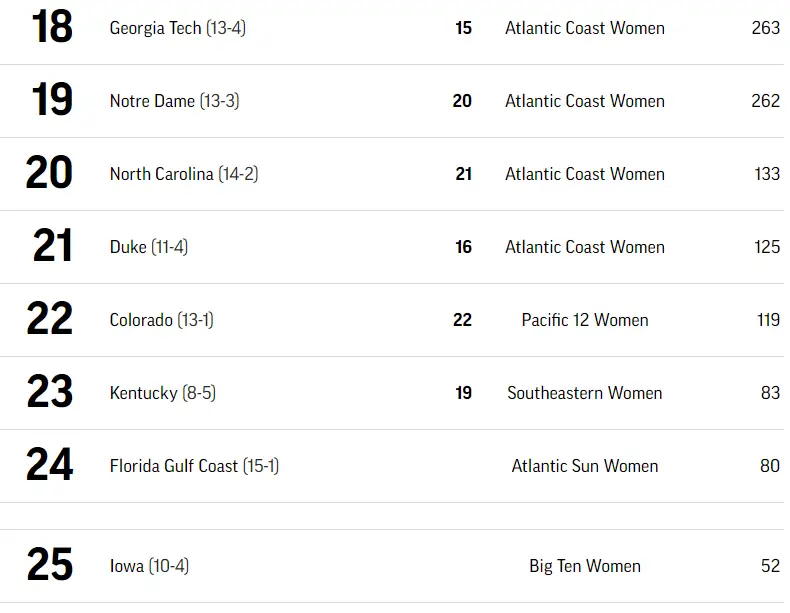Viewport: 790px width, 613px height.
Task: Select Kentucky's previous rank 19
Action: [x=463, y=393]
